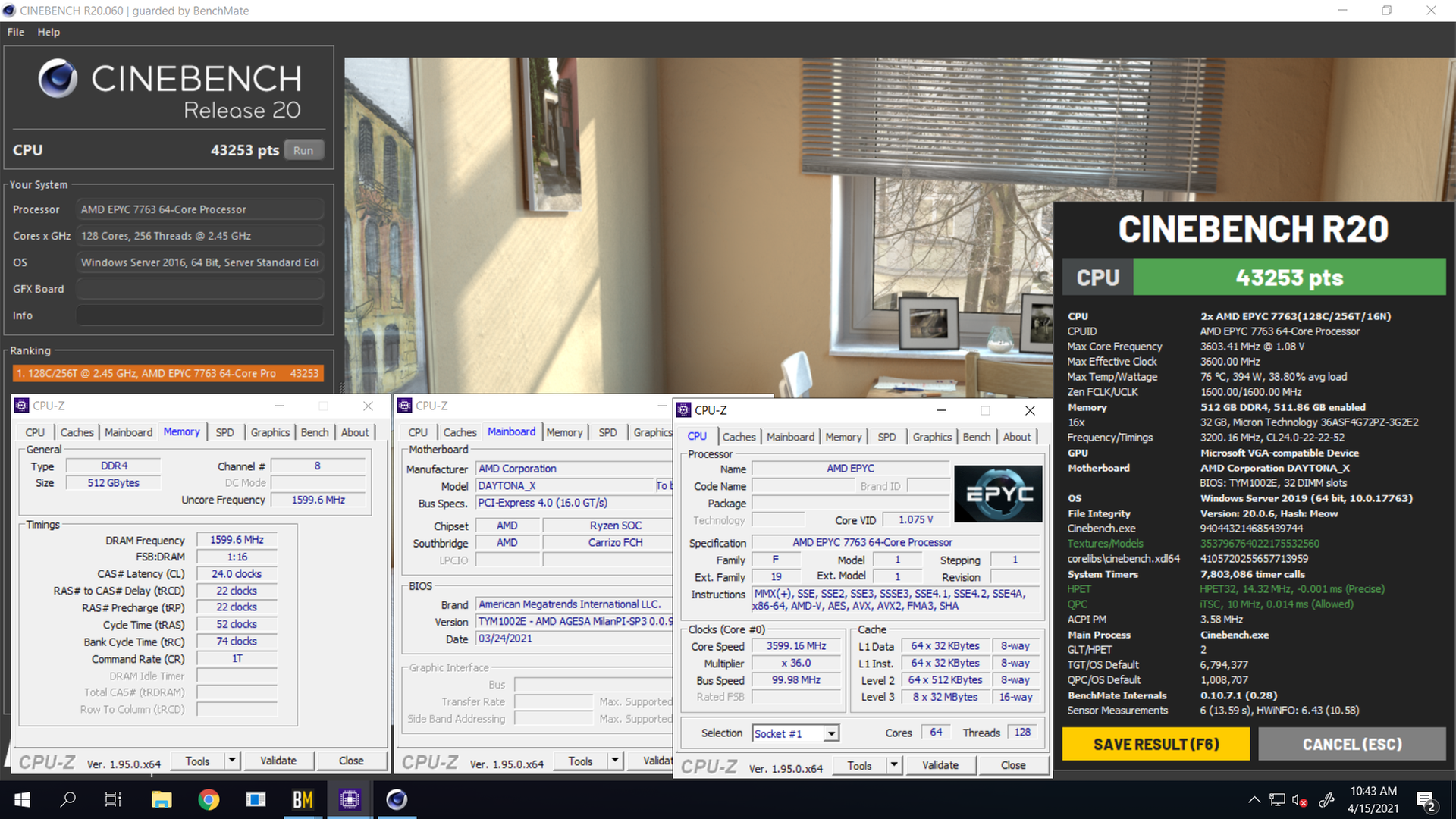The height and width of the screenshot is (819, 1456).
Task: Click muted volume tray icon
Action: (1300, 799)
